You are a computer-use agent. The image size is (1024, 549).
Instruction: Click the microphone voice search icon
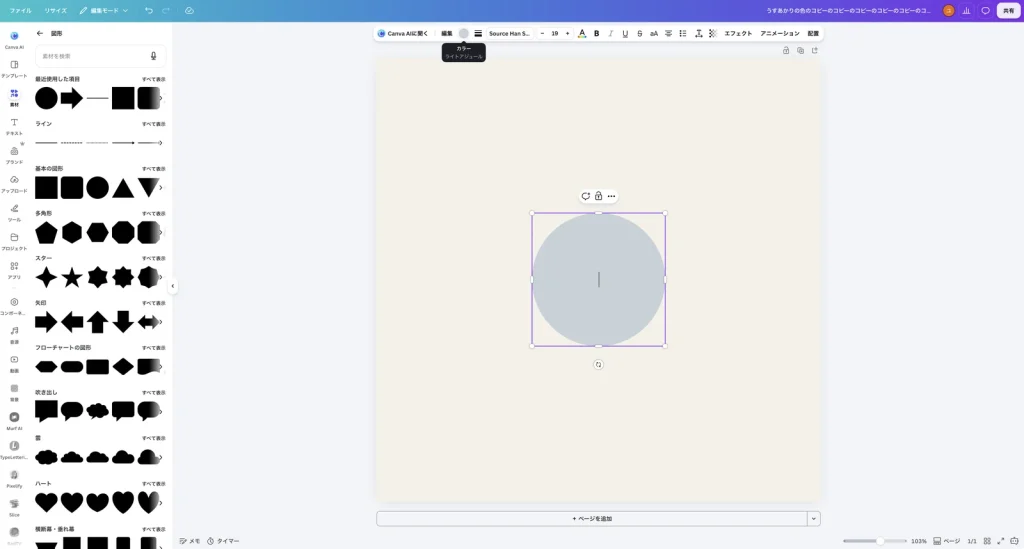[153, 56]
